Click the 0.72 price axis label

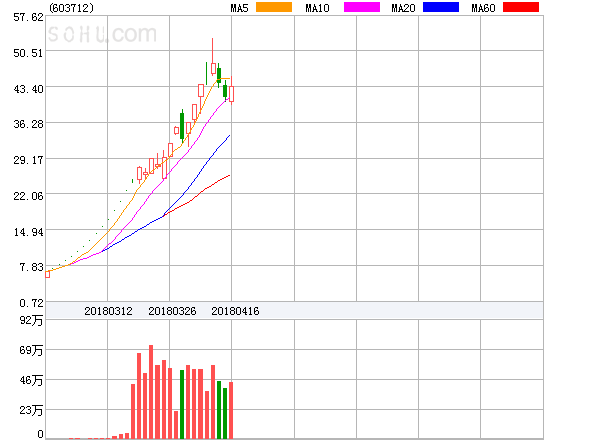[31, 303]
